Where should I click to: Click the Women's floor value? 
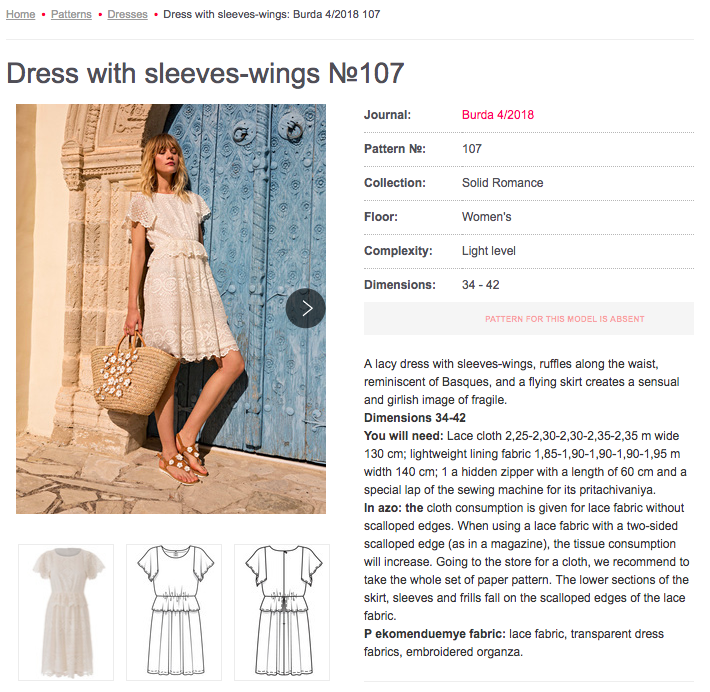tap(486, 217)
